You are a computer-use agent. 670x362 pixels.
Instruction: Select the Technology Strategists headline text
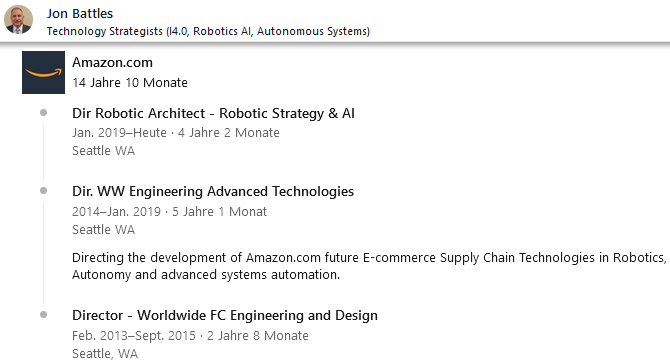[x=208, y=31]
